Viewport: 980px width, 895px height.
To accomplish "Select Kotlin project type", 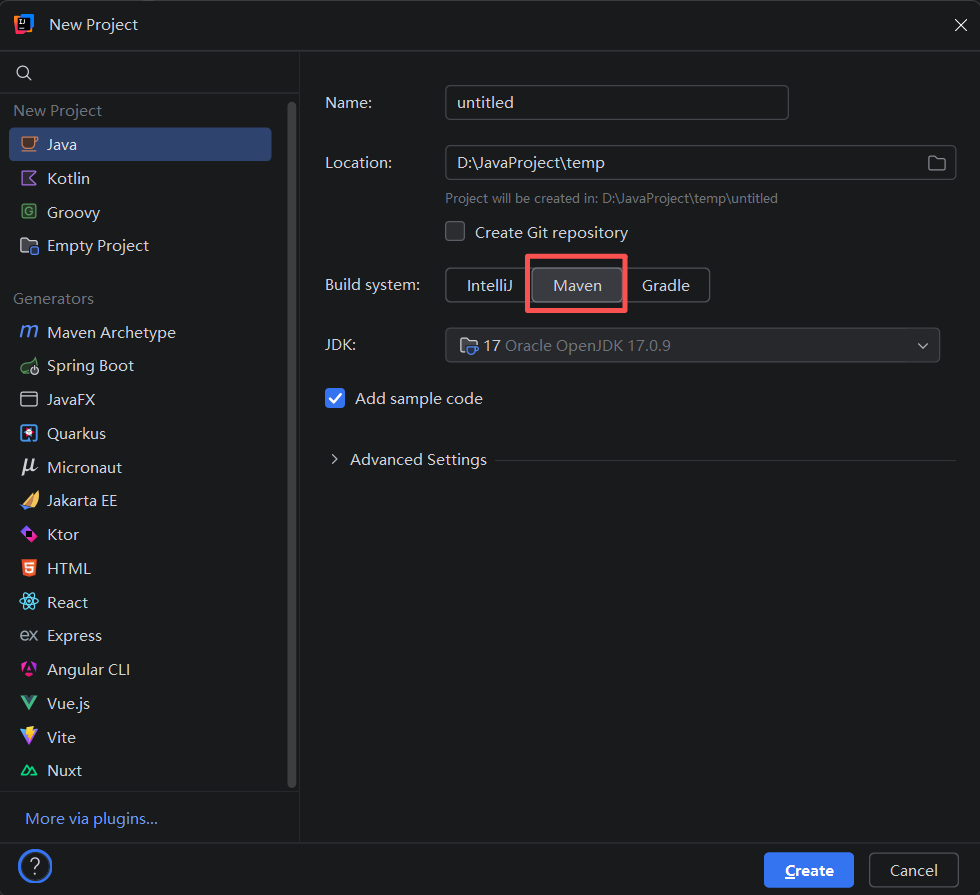I will [x=140, y=178].
